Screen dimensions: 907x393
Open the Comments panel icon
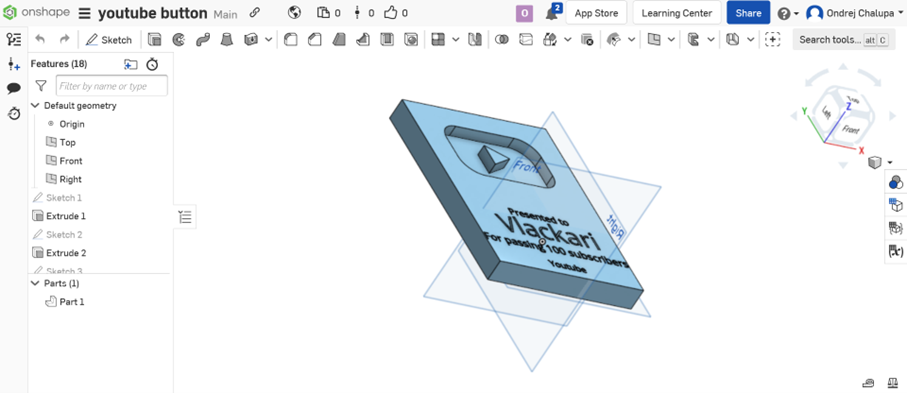point(14,89)
